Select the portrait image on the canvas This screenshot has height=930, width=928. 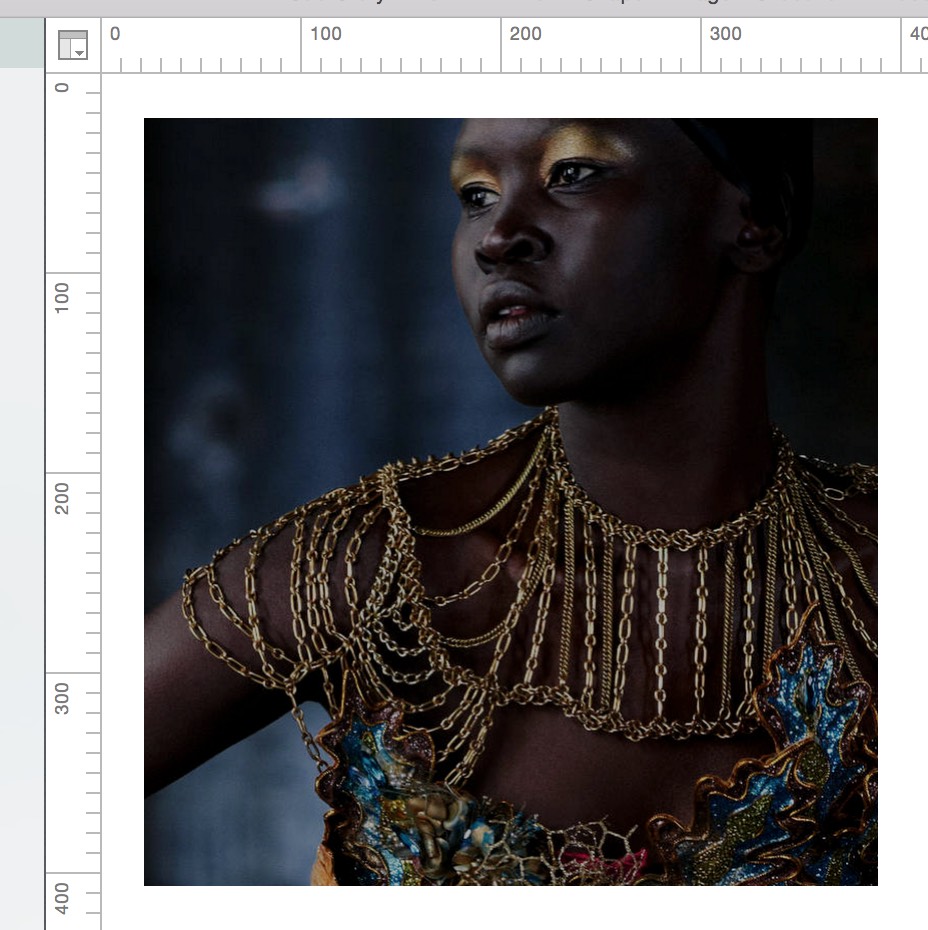[x=510, y=500]
